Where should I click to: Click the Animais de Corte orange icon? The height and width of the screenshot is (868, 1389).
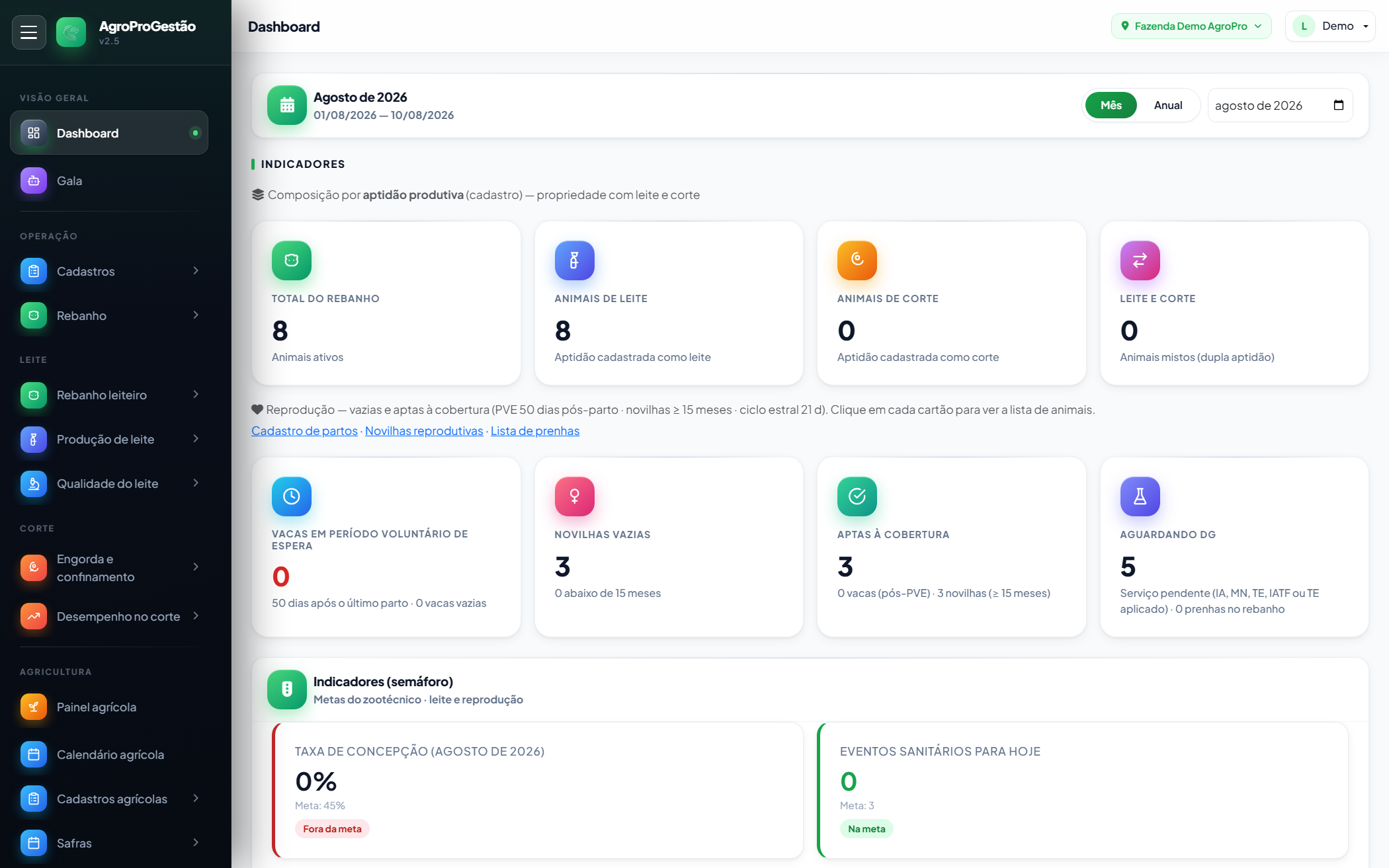(857, 260)
